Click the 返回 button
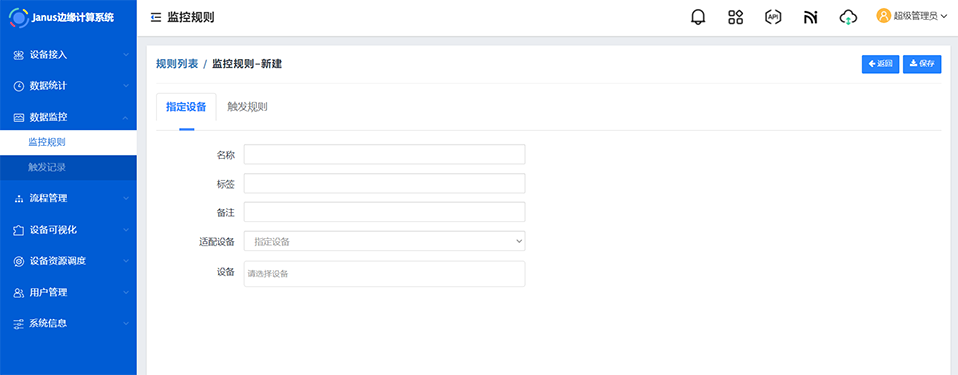The width and height of the screenshot is (958, 375). (880, 64)
